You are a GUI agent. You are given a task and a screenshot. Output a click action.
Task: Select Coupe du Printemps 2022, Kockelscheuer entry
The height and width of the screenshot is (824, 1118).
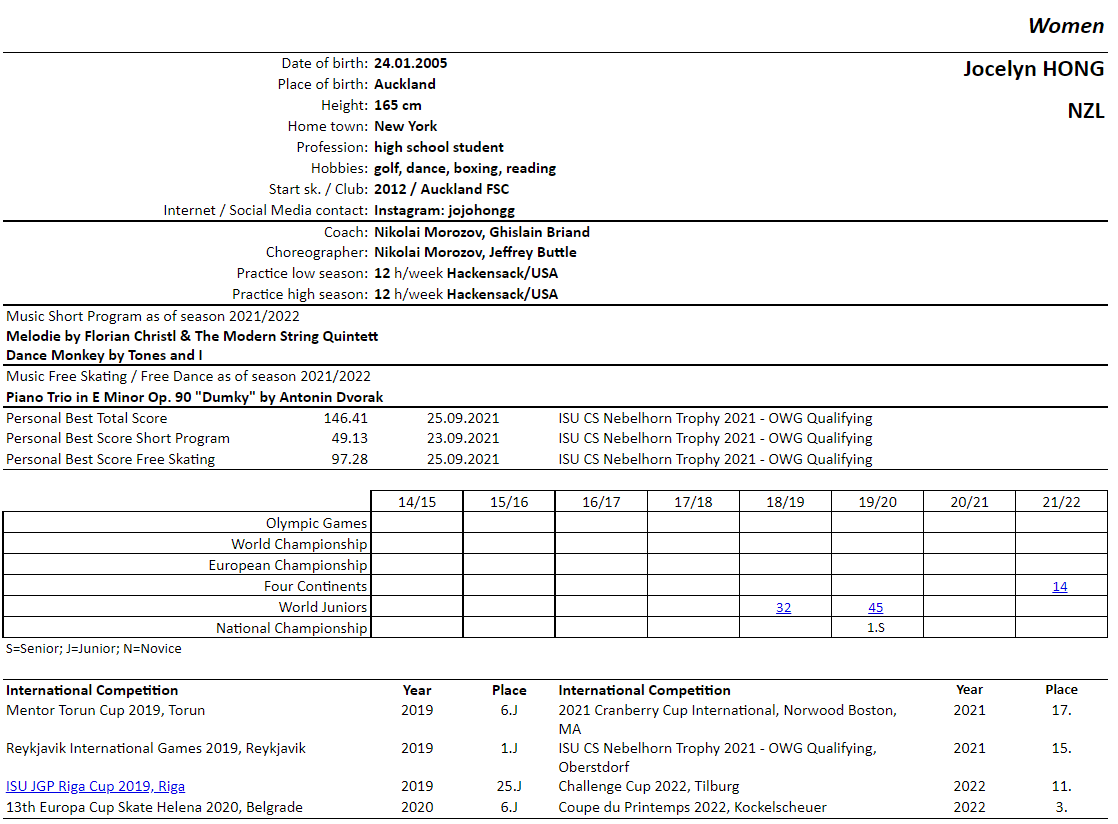[x=692, y=808]
